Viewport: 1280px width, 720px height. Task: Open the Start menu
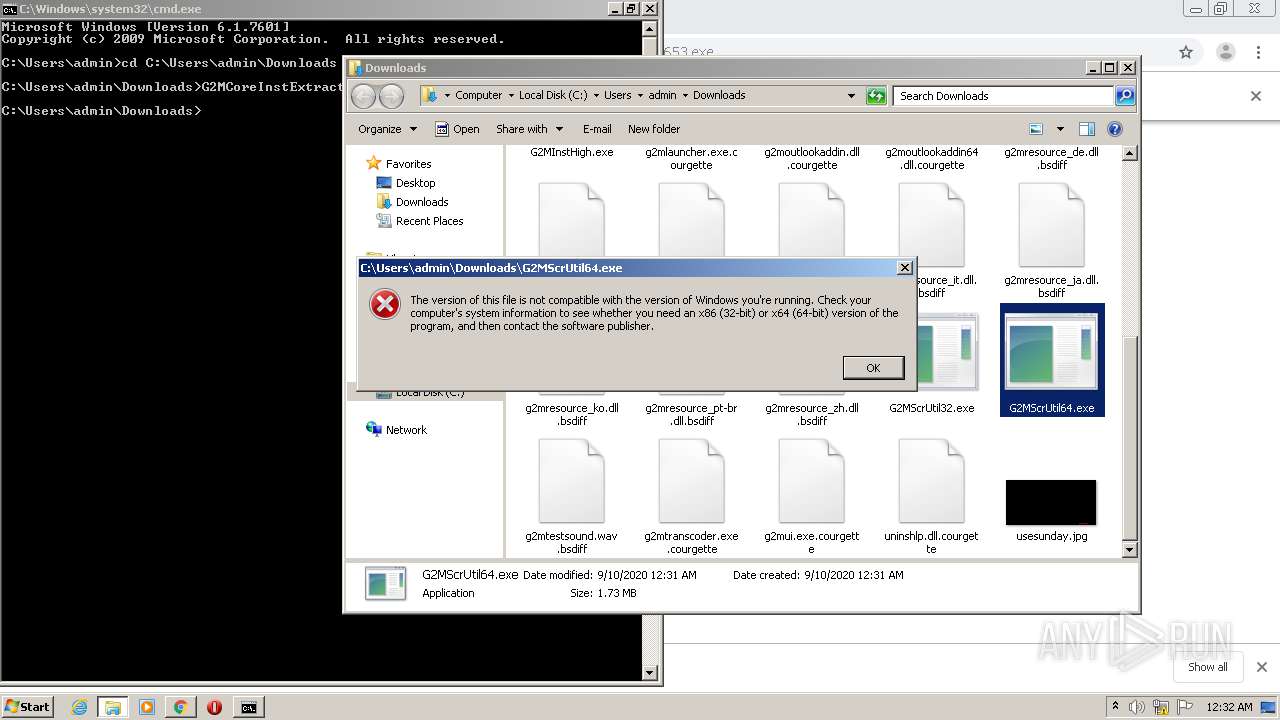(x=27, y=706)
